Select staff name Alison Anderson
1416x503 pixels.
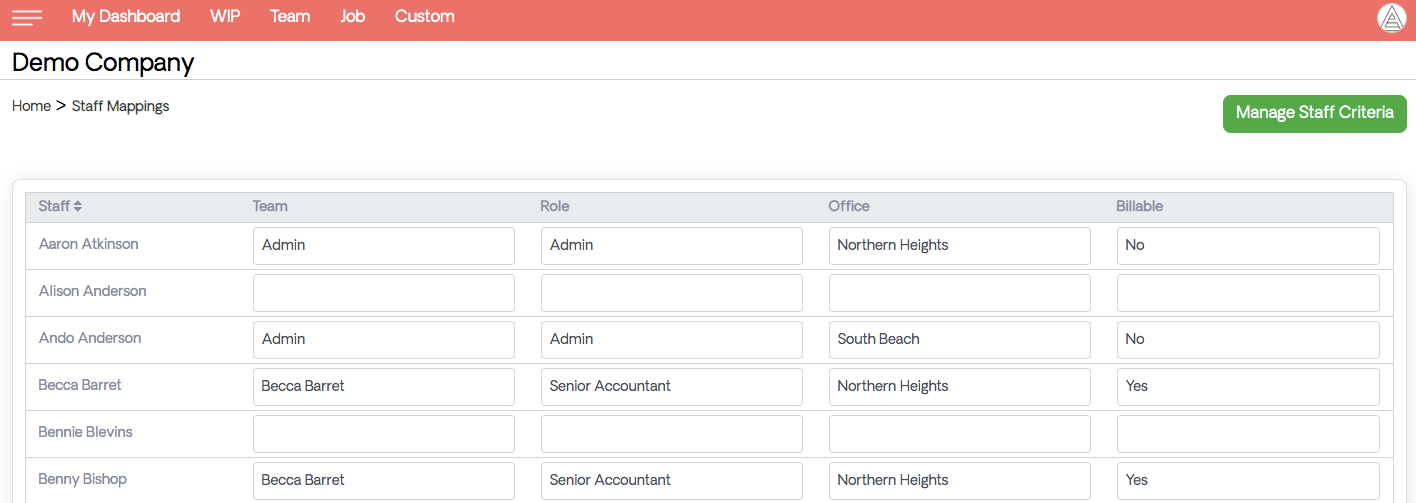point(93,291)
